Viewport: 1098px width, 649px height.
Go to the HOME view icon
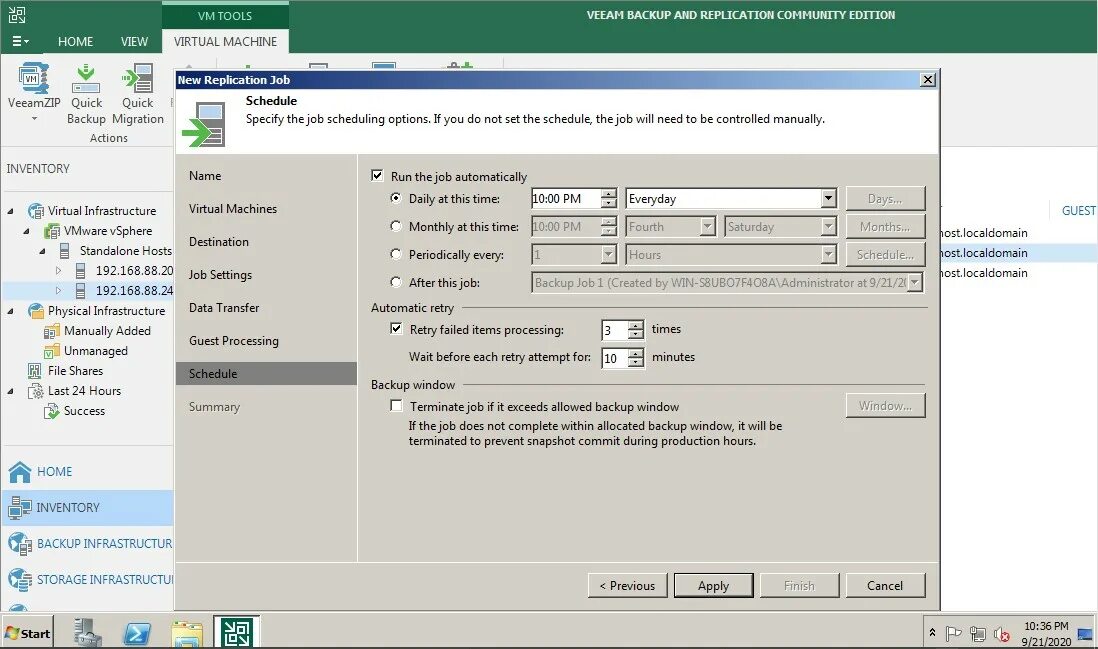click(x=20, y=472)
